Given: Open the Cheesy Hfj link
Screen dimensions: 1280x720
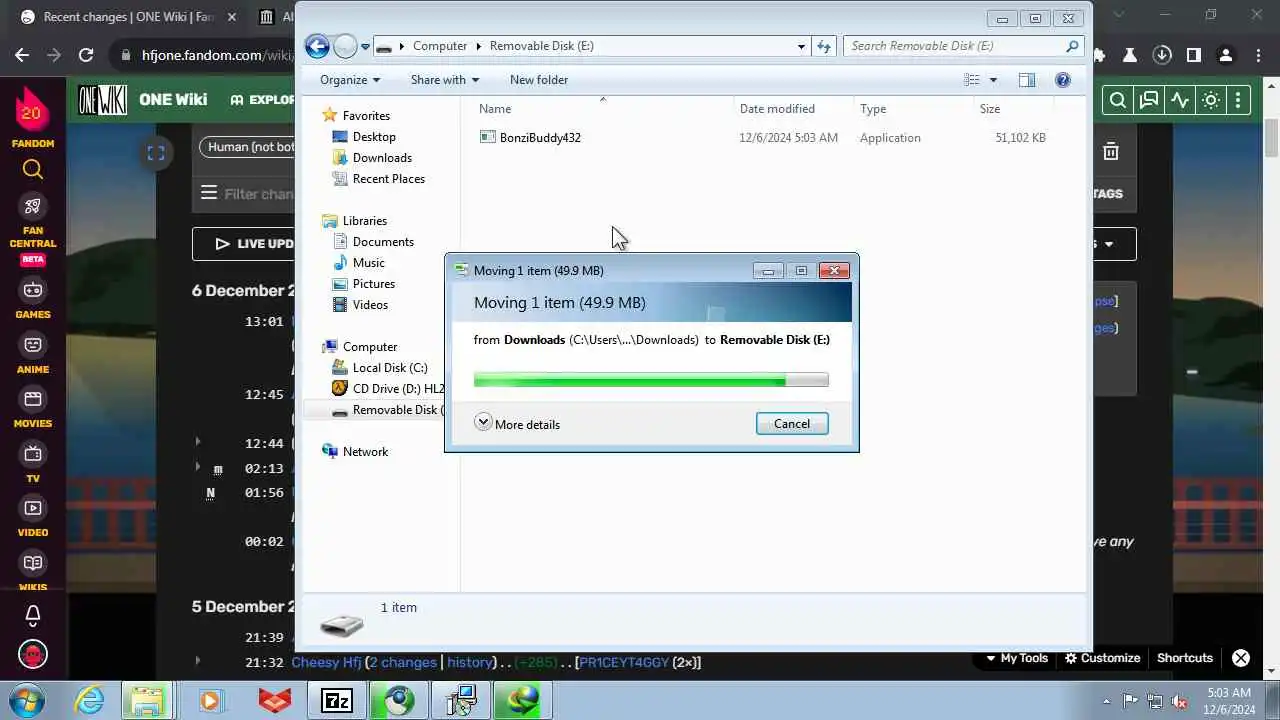Looking at the screenshot, I should click(326, 662).
